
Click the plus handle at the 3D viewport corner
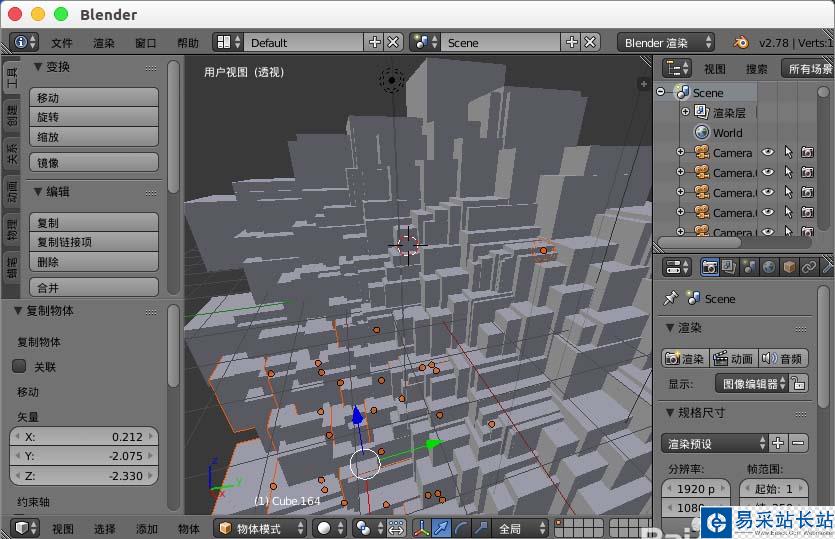[x=644, y=84]
